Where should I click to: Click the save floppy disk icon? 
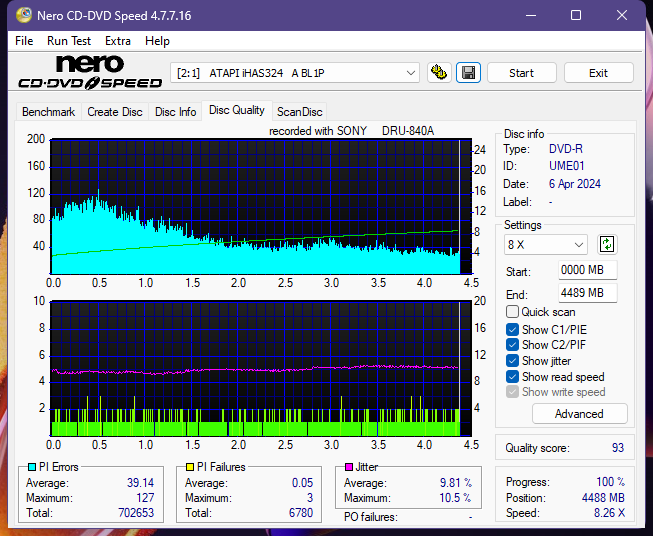[469, 73]
